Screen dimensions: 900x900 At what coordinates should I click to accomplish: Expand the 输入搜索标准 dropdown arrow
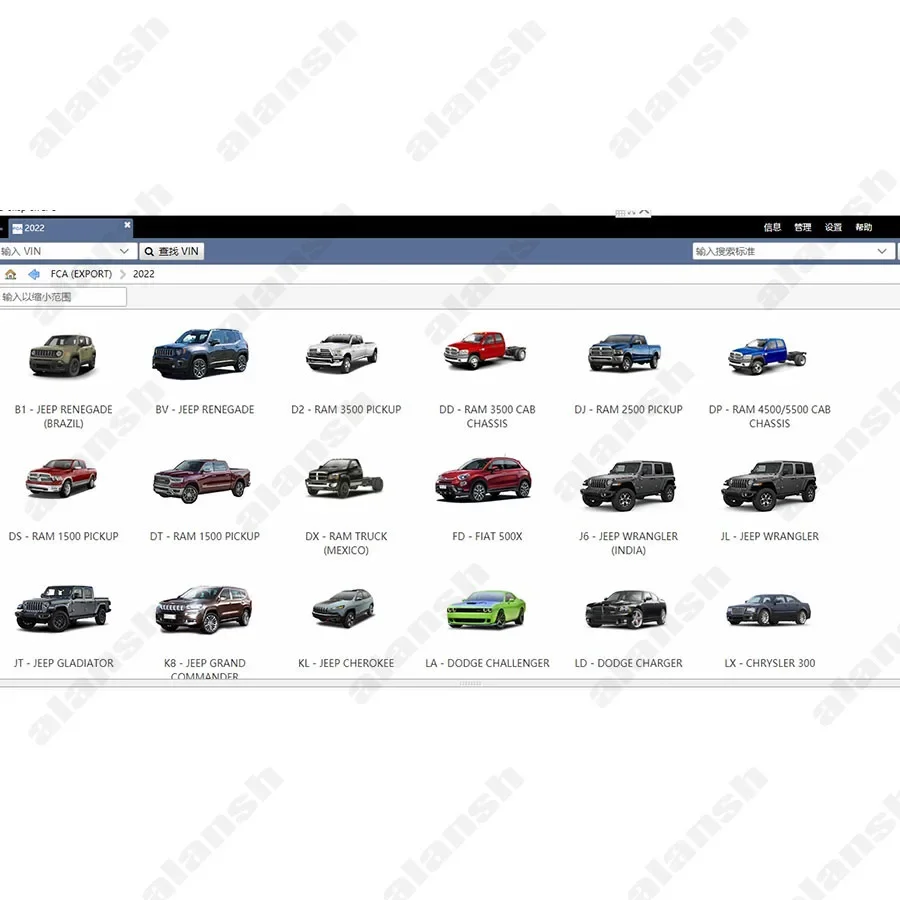882,251
